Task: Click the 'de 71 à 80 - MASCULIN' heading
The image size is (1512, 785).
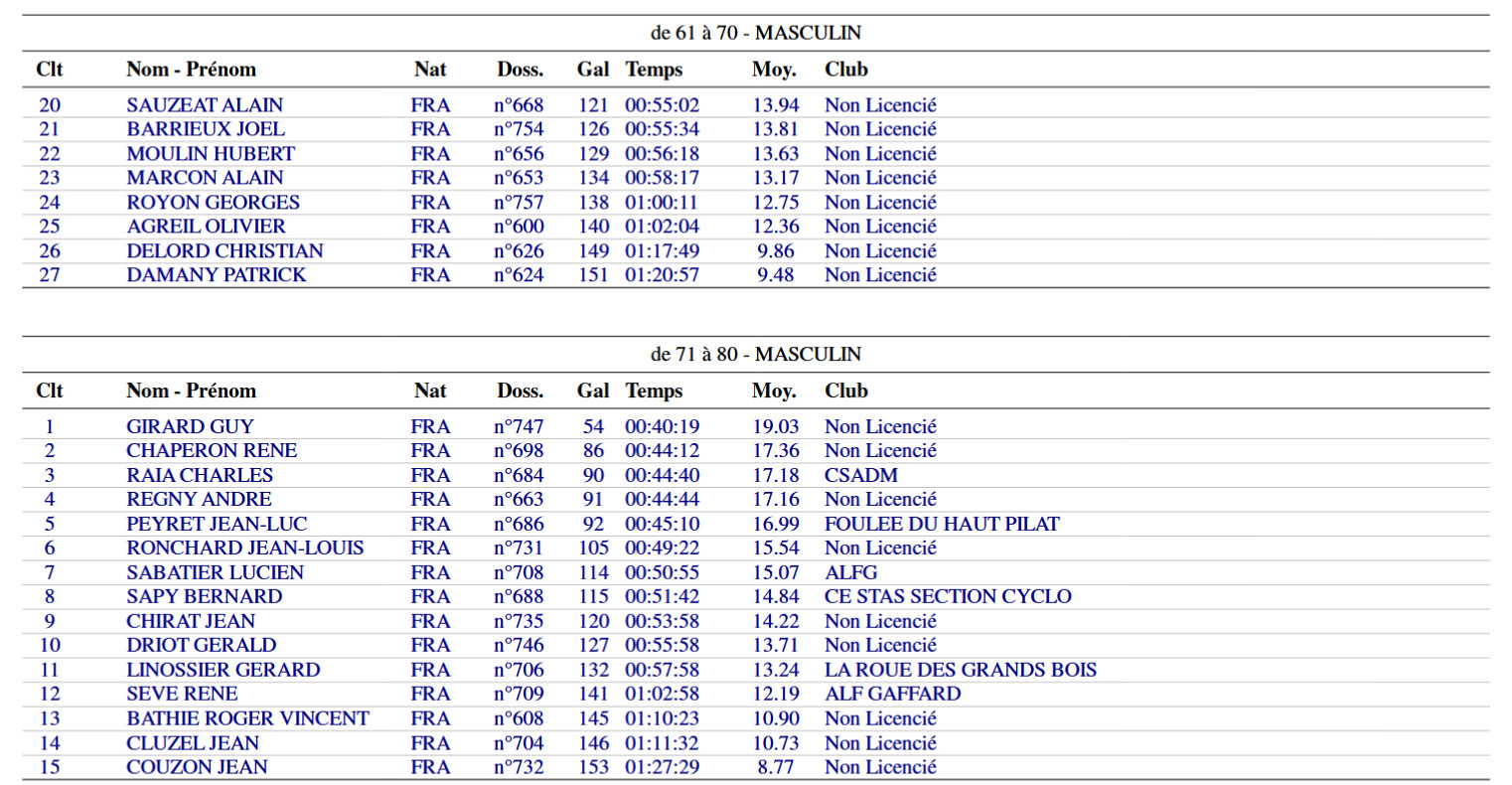Action: [756, 355]
